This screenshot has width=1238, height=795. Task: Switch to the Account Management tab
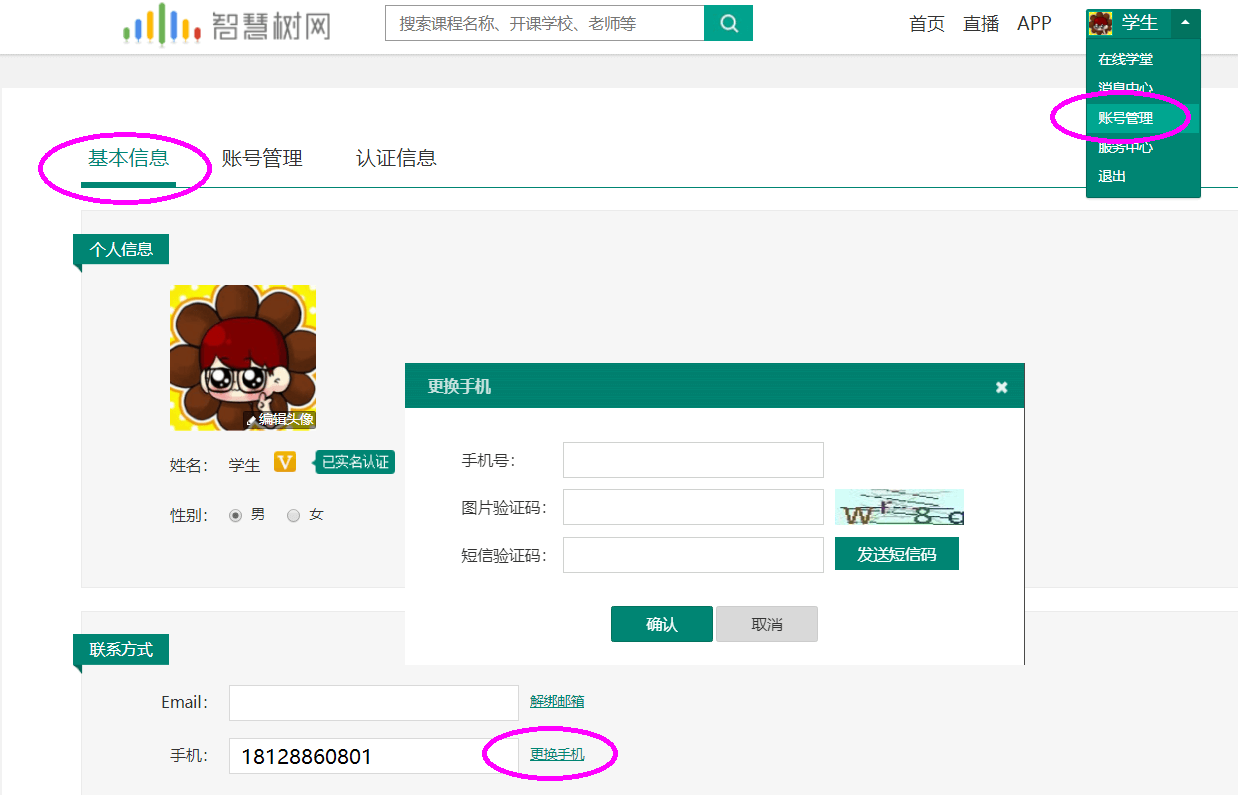[x=262, y=159]
